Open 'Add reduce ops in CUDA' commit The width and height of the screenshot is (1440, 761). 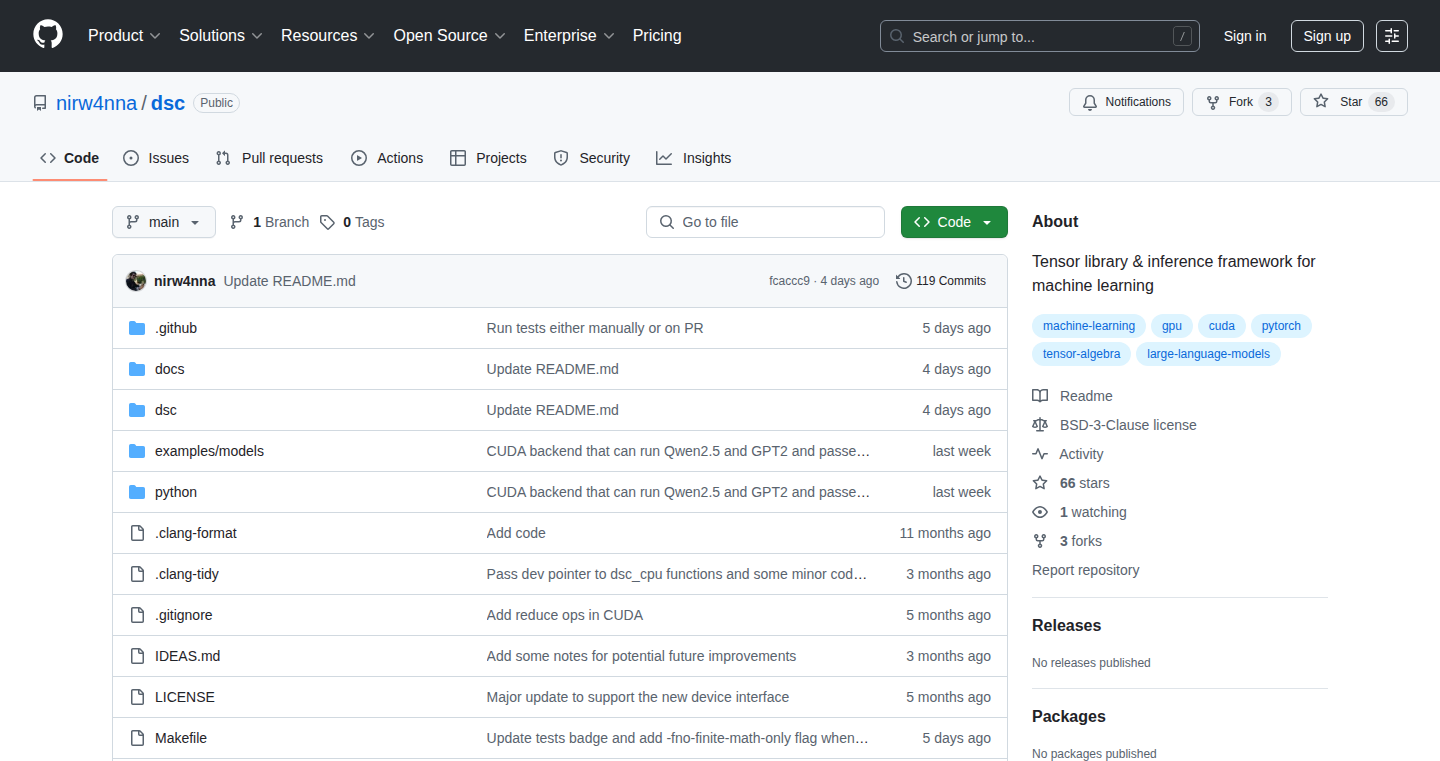565,615
